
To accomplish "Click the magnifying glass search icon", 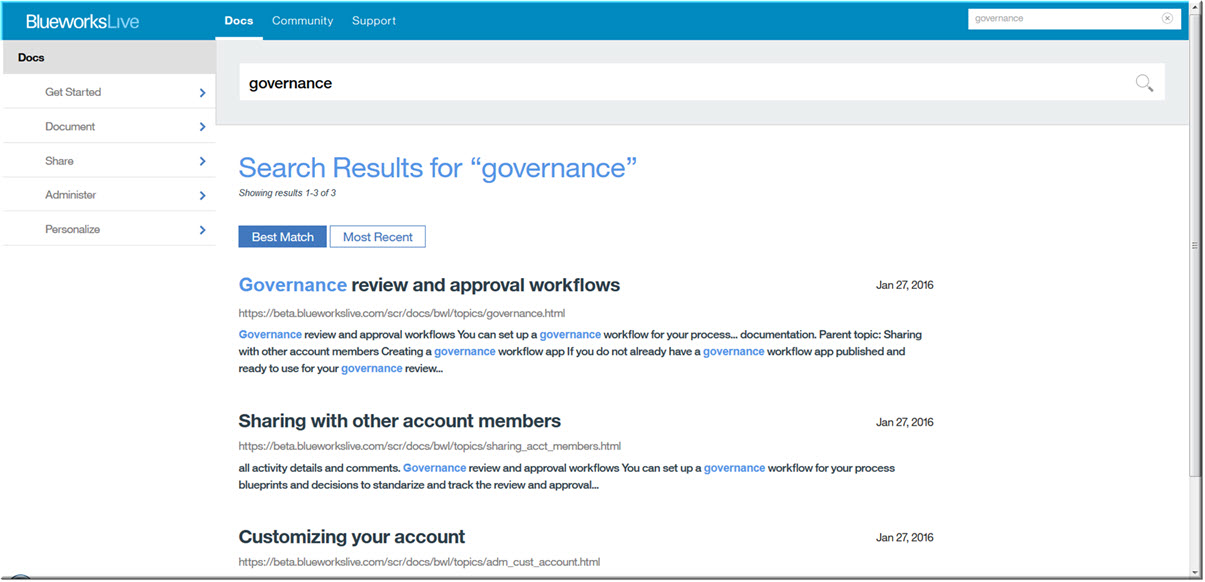I will (1144, 83).
